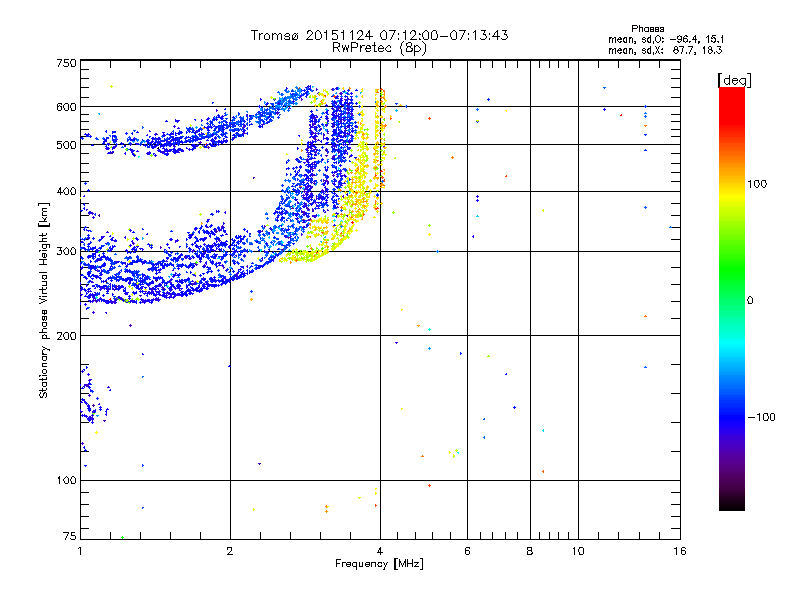This screenshot has width=800, height=600.
Task: Click the '400' height tick label
Action: click(66, 192)
